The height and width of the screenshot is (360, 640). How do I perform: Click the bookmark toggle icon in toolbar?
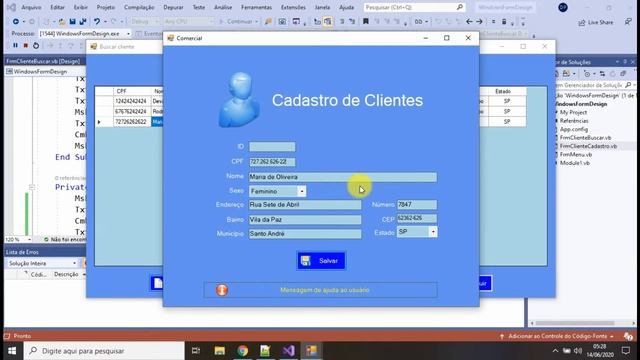pyautogui.click(x=366, y=22)
